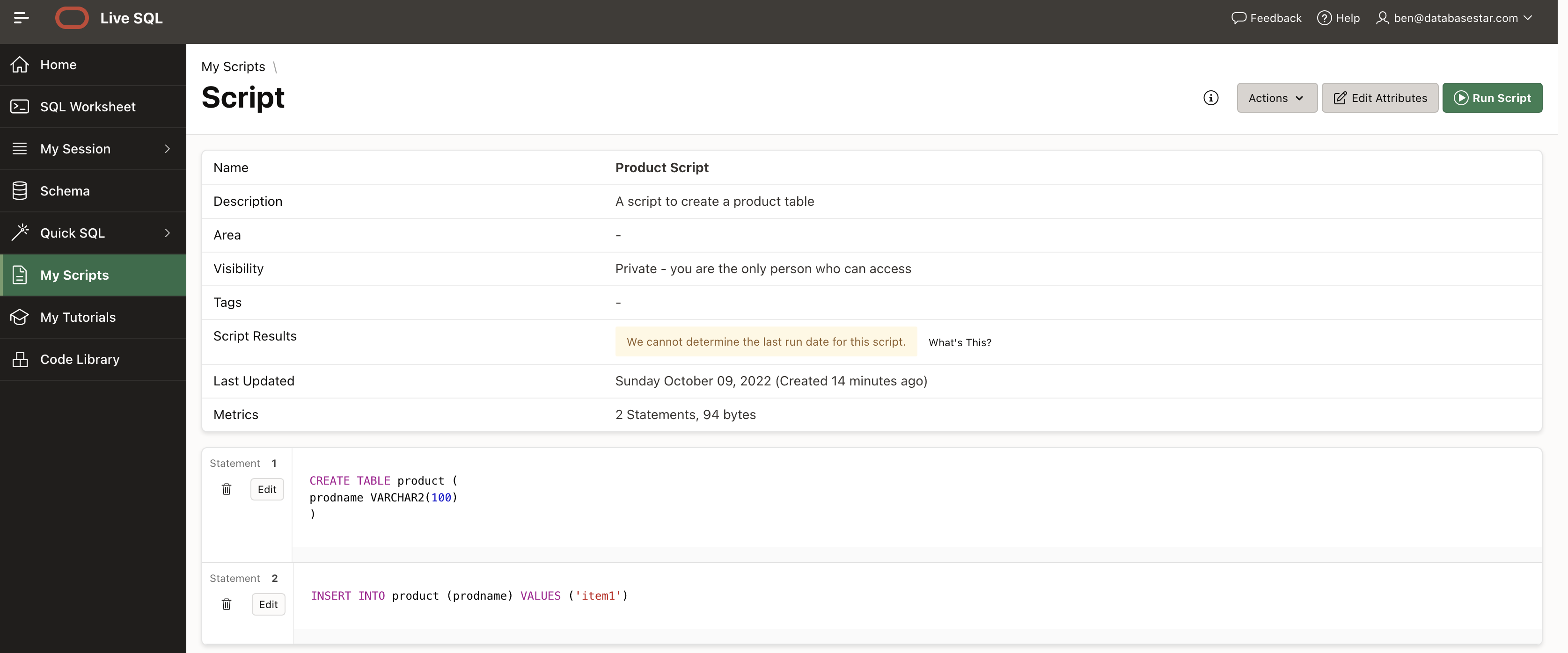The image size is (1568, 653).
Task: Click the Run Script button
Action: click(x=1492, y=98)
